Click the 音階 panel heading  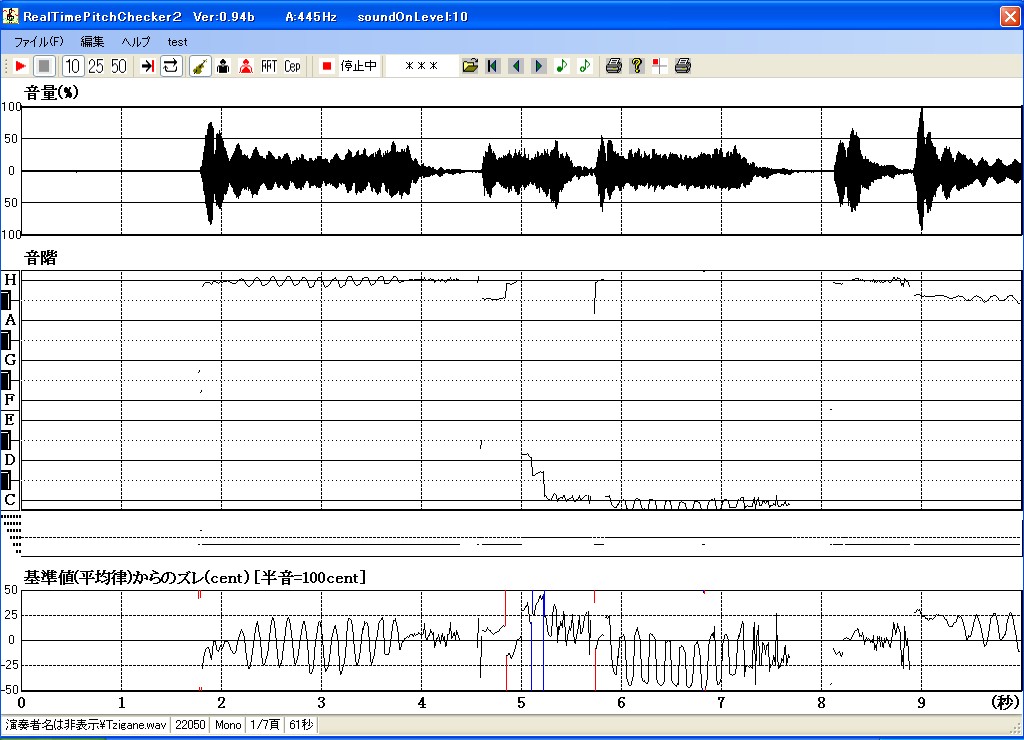point(40,258)
